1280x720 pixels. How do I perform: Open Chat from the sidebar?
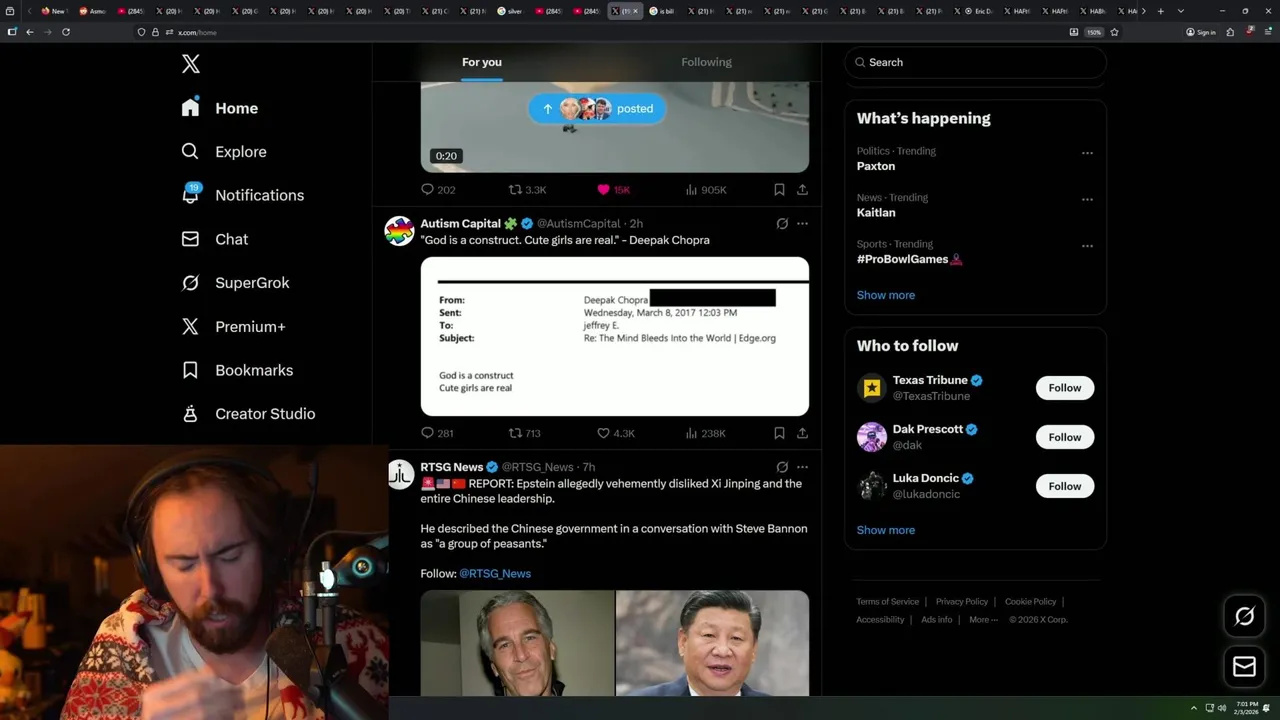point(215,239)
